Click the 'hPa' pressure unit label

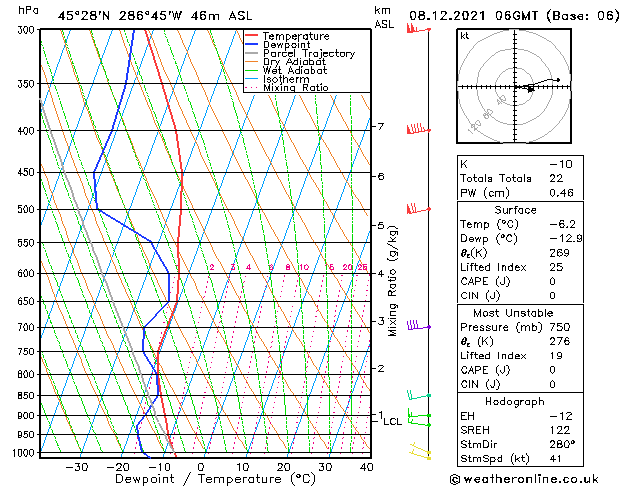(28, 10)
